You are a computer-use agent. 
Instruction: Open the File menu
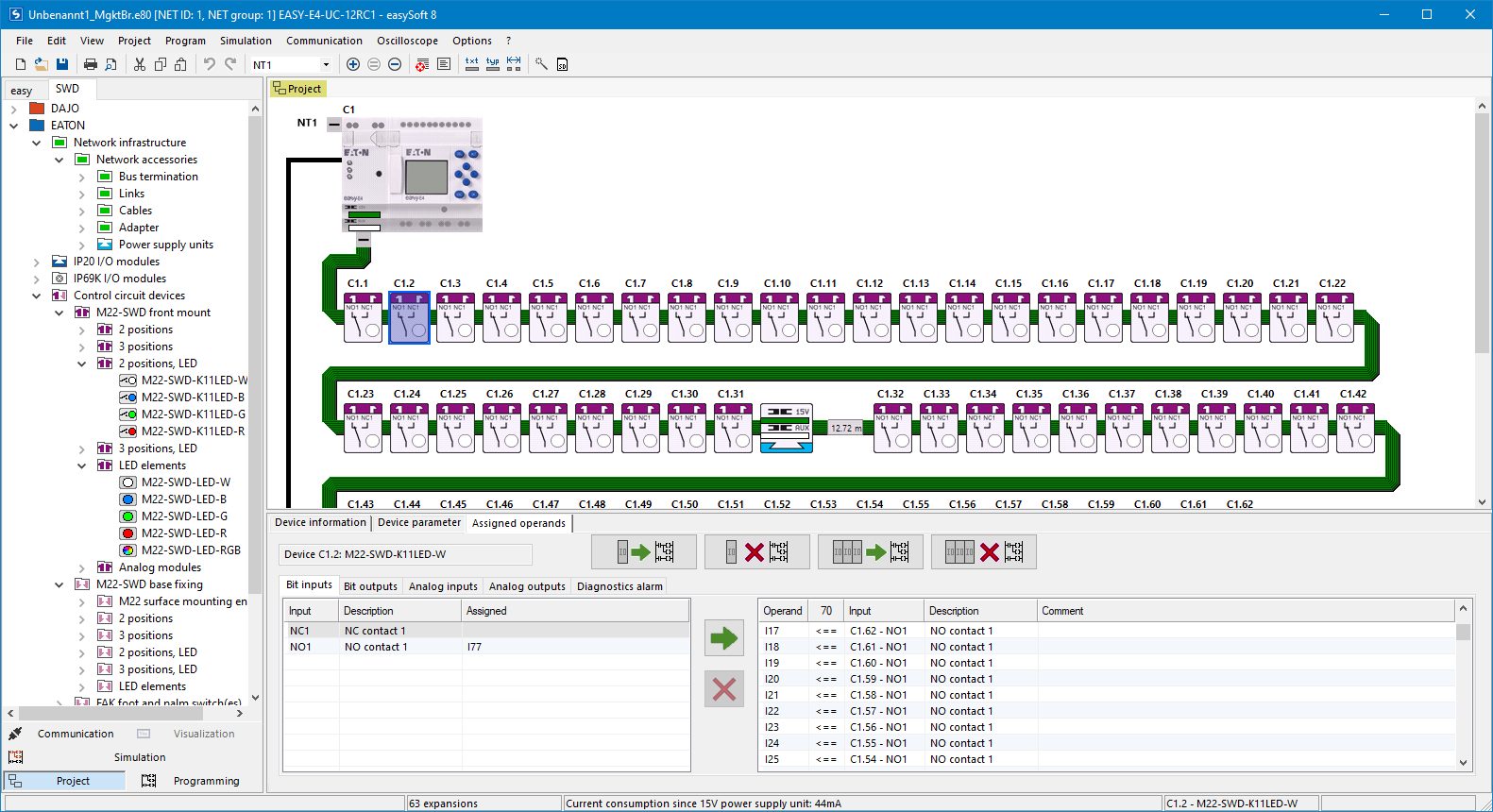pyautogui.click(x=25, y=41)
